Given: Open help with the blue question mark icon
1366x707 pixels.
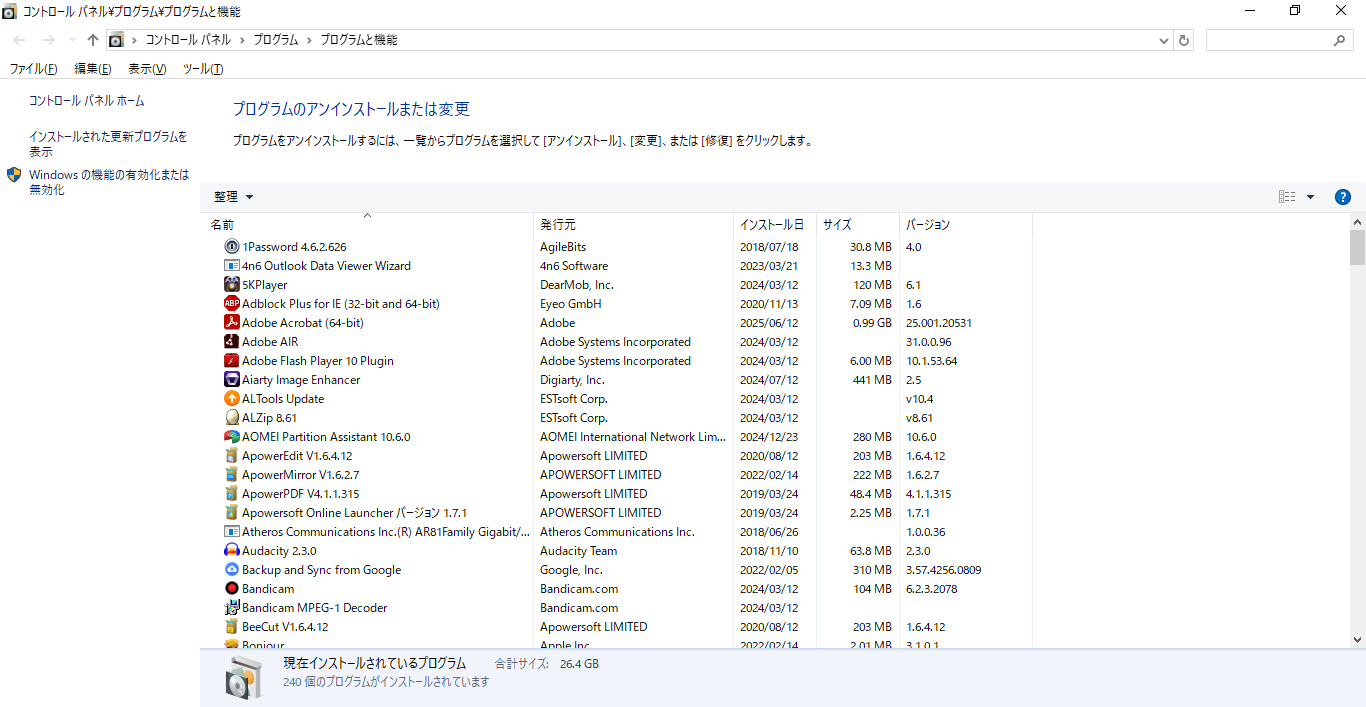Looking at the screenshot, I should (1343, 197).
